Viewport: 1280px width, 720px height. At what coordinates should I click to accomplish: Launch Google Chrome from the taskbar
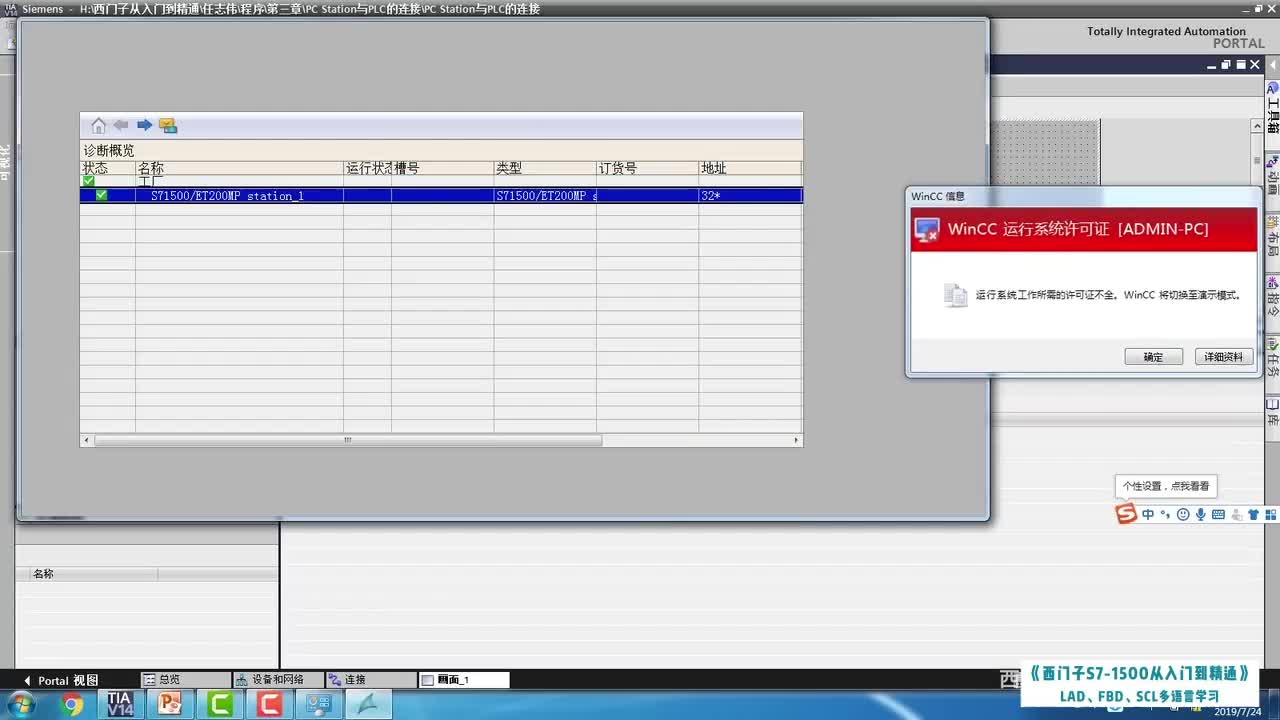(72, 705)
